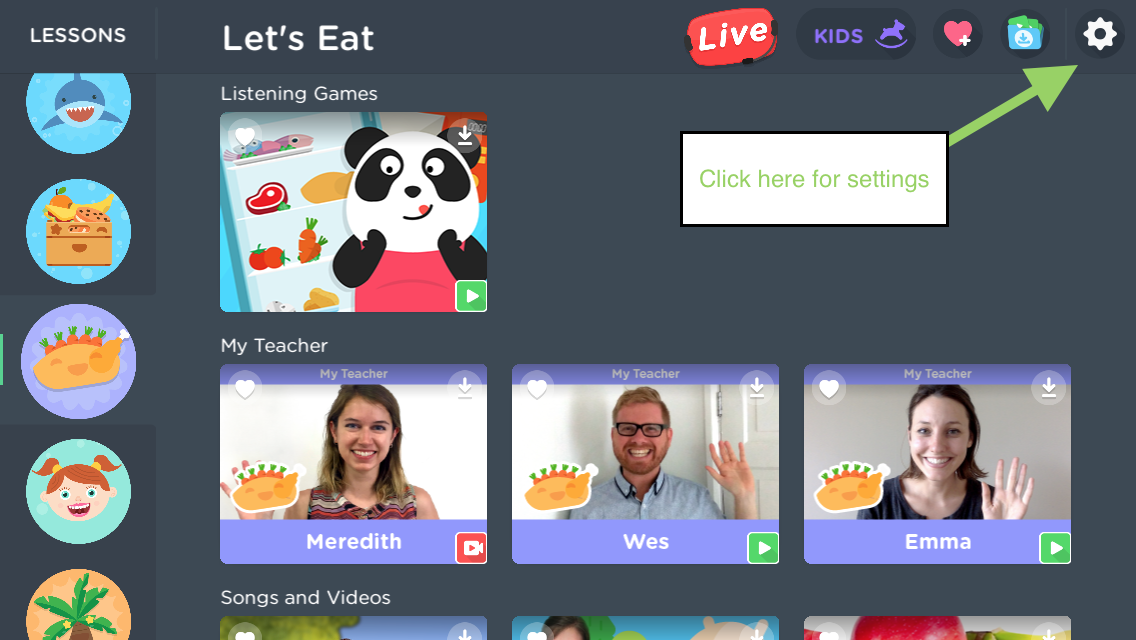Open settings with the gear icon

(1099, 34)
